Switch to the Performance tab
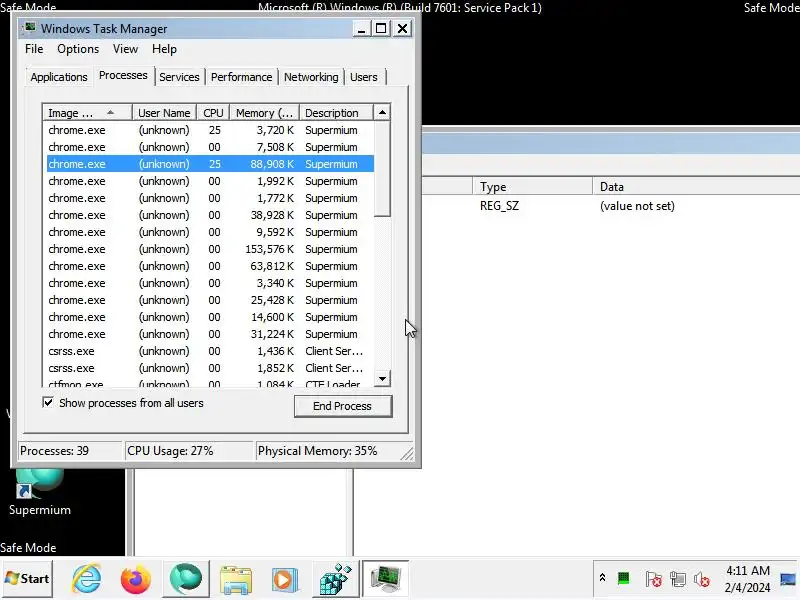The height and width of the screenshot is (600, 800). [x=241, y=77]
